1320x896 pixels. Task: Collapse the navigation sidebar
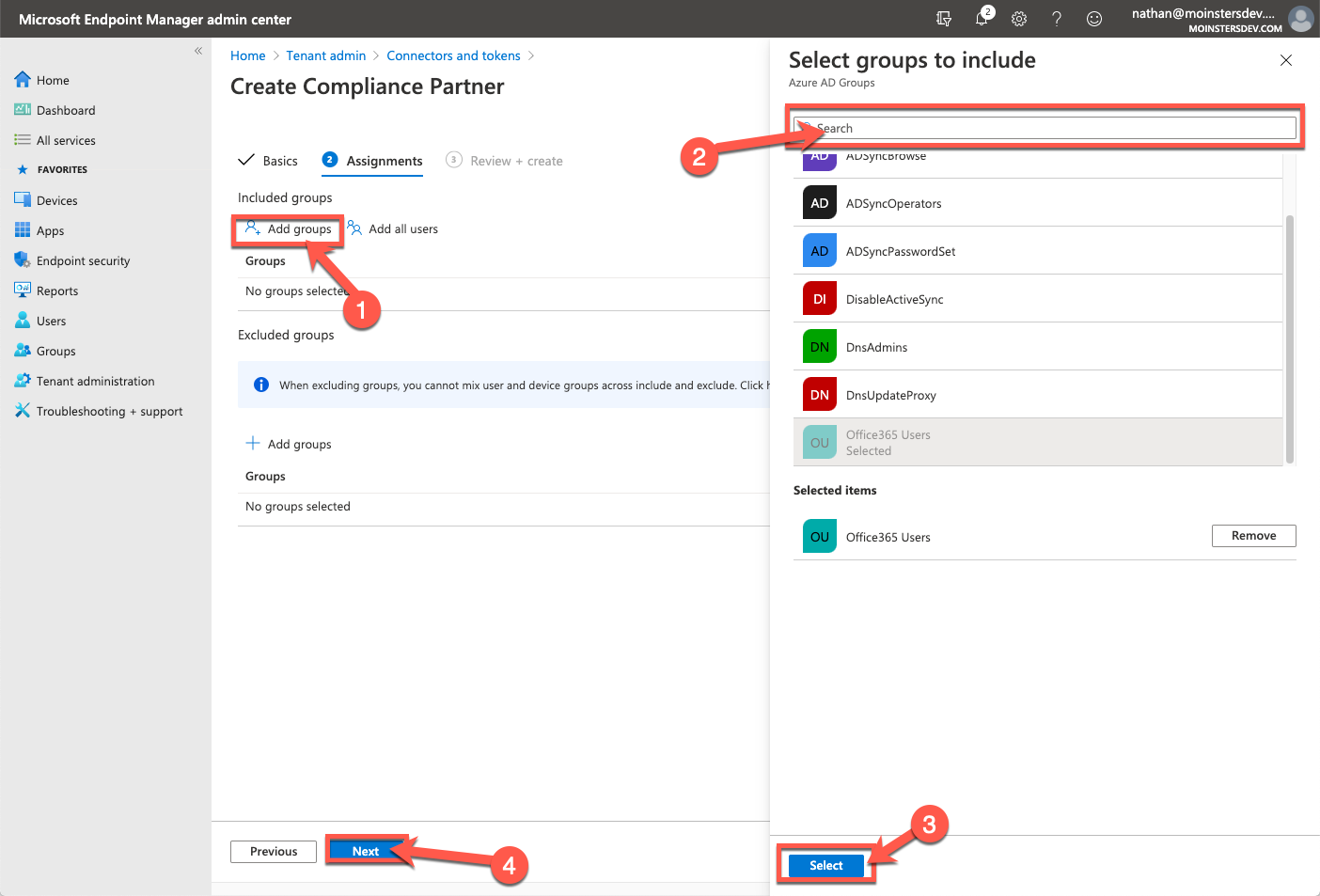197,51
